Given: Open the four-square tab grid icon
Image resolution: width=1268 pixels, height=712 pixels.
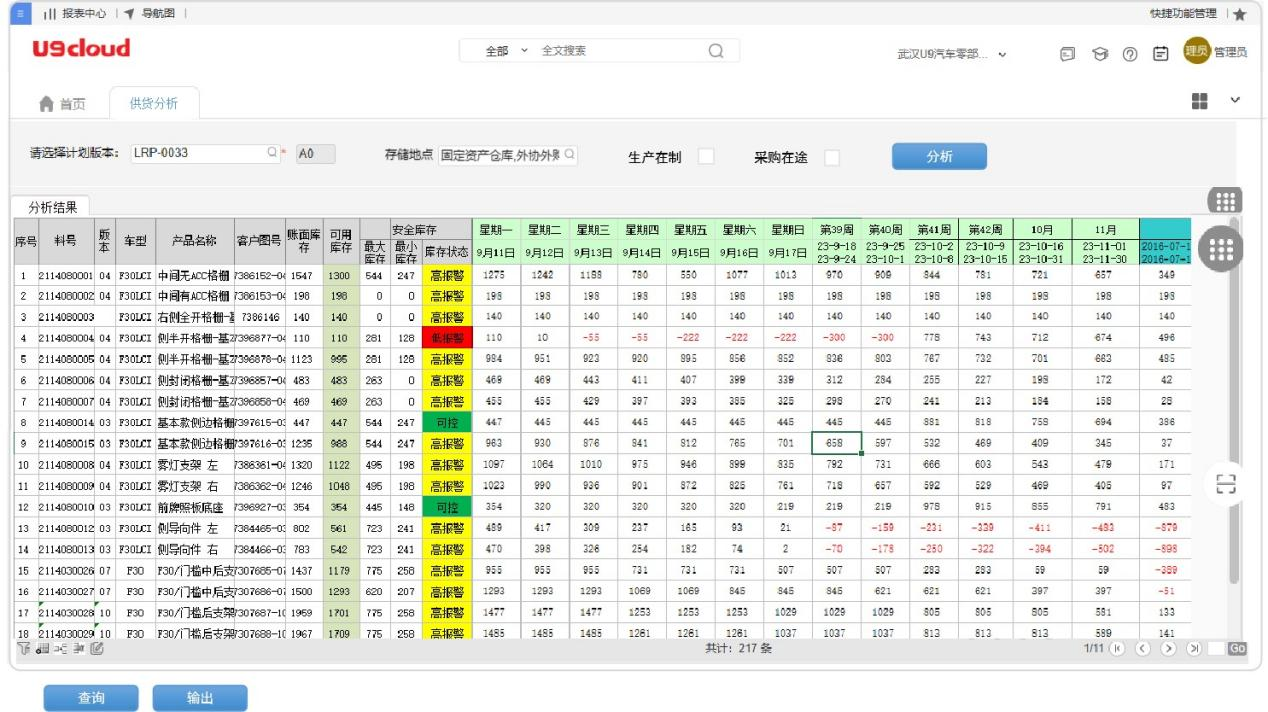Looking at the screenshot, I should point(1201,101).
